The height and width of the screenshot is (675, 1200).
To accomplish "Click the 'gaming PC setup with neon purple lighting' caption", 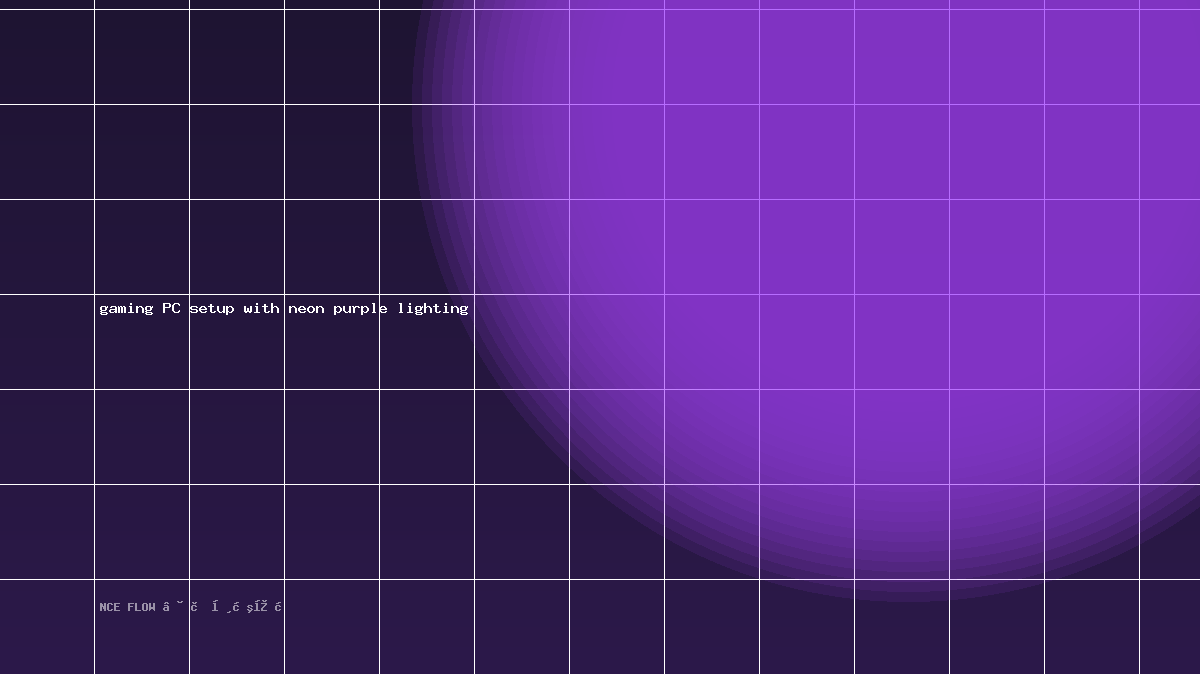I will click(x=284, y=308).
